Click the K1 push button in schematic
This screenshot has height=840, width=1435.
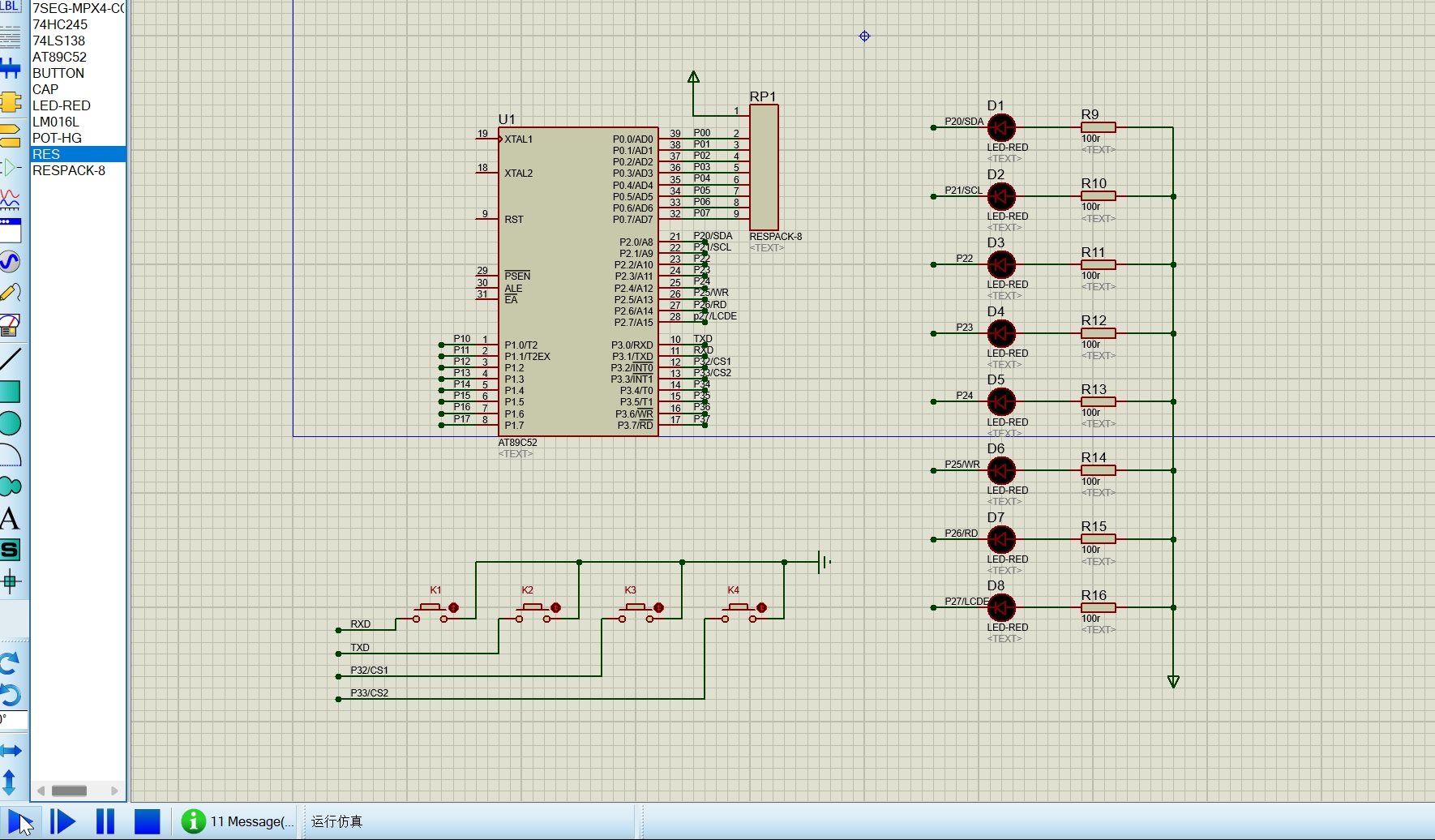click(x=430, y=608)
